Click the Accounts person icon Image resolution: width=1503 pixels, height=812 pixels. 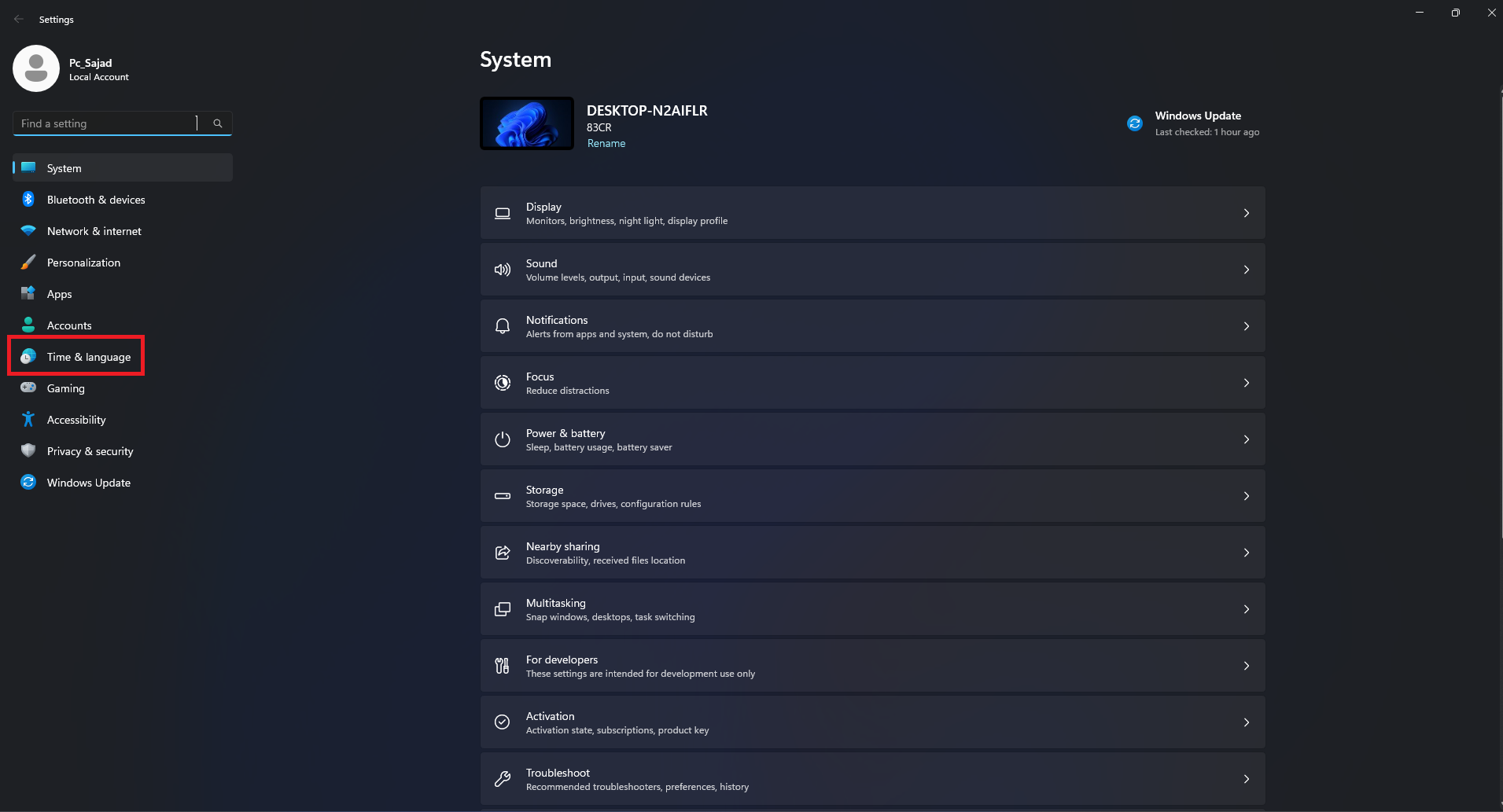point(28,325)
